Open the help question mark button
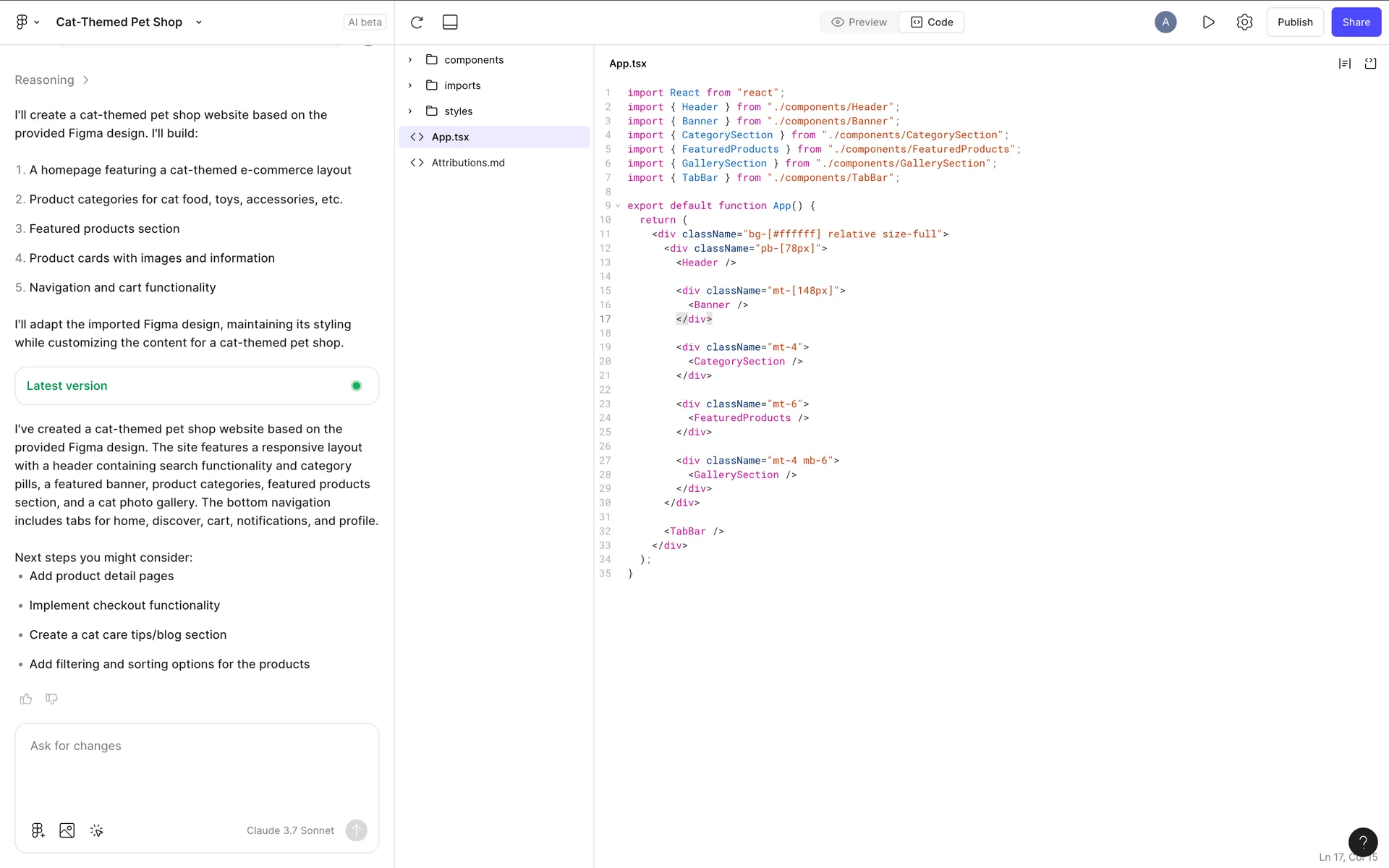Image resolution: width=1389 pixels, height=868 pixels. click(x=1362, y=842)
